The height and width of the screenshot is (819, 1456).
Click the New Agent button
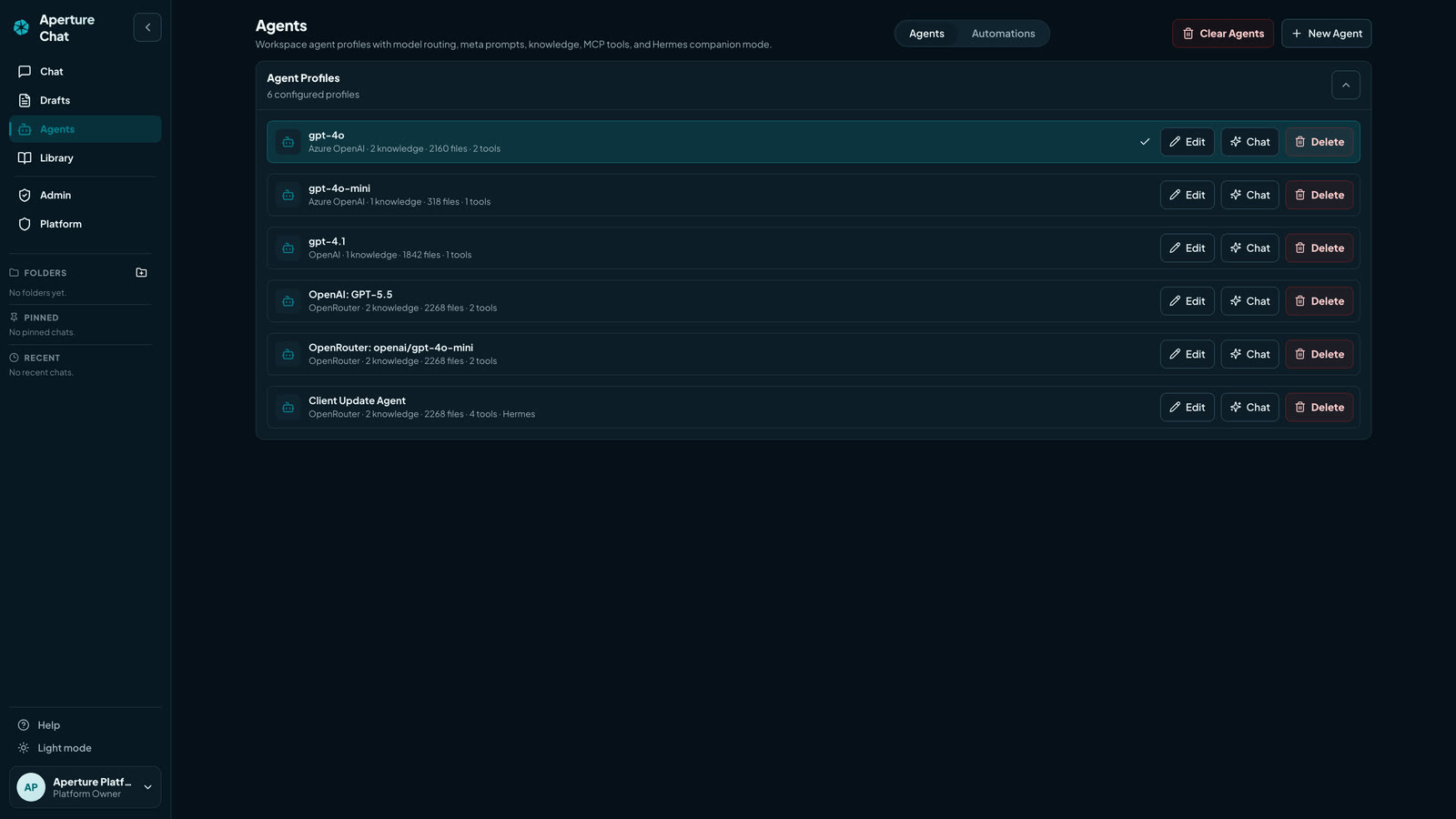(x=1326, y=34)
